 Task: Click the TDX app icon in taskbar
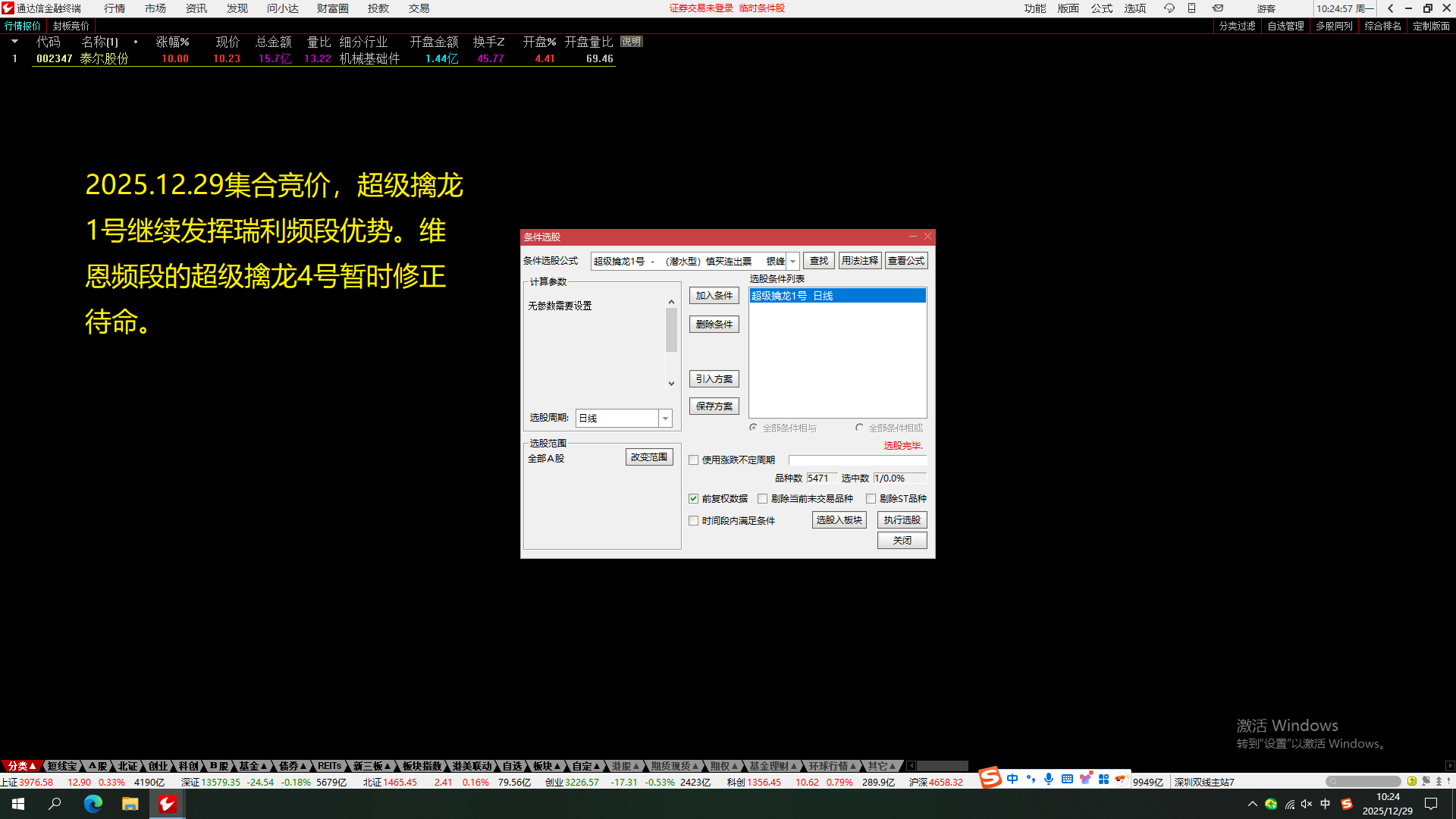(167, 804)
